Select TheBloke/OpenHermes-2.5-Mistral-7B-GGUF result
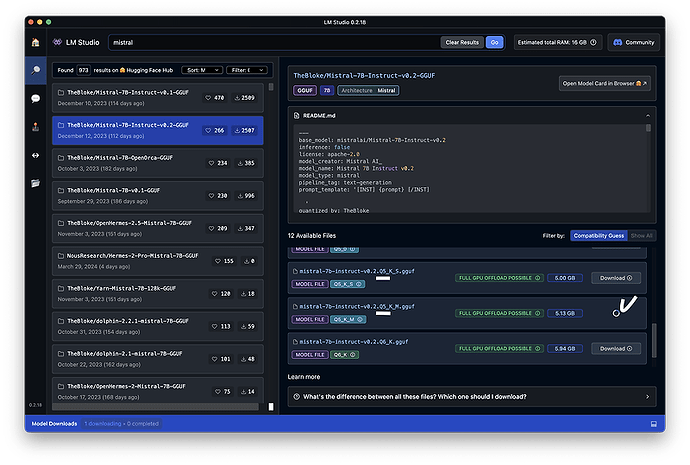This screenshot has width=690, height=465. [158, 228]
